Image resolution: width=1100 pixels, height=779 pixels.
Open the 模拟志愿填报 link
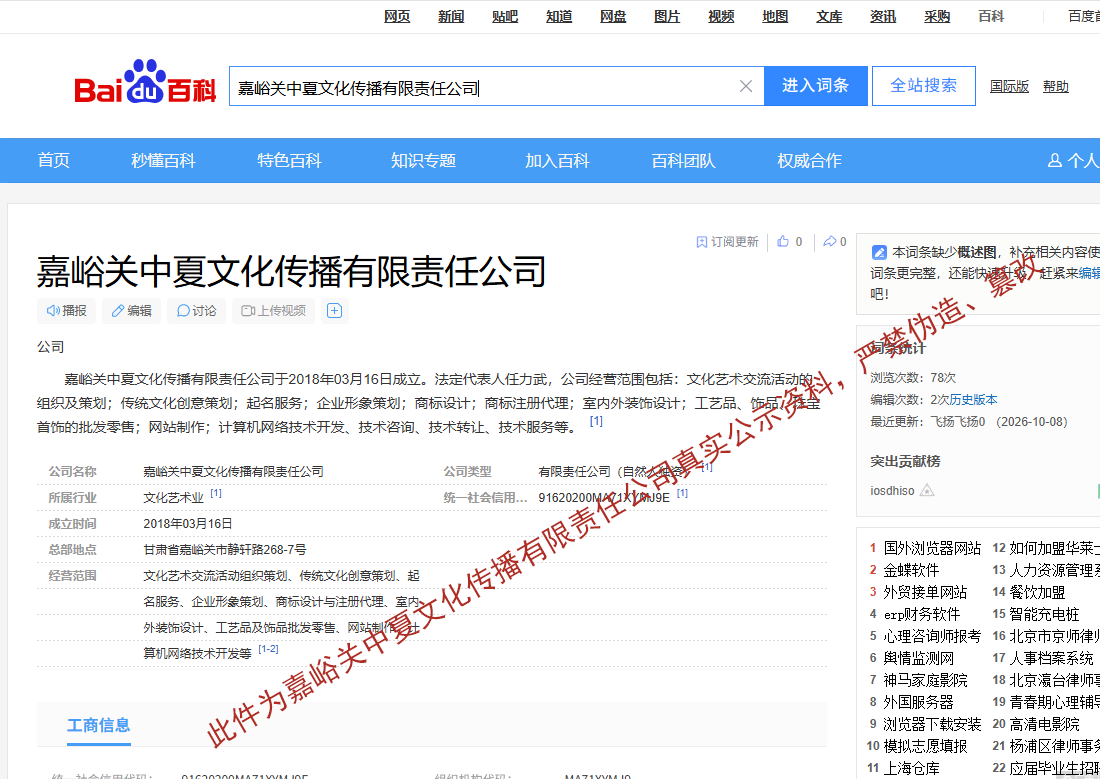[925, 746]
